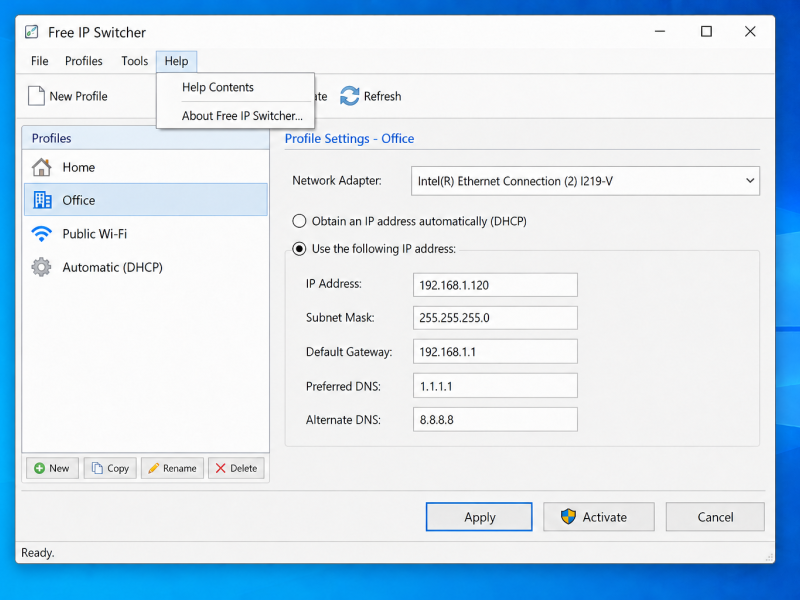This screenshot has height=600, width=800.
Task: Click the 'IP Address:' label
Action: (x=334, y=284)
